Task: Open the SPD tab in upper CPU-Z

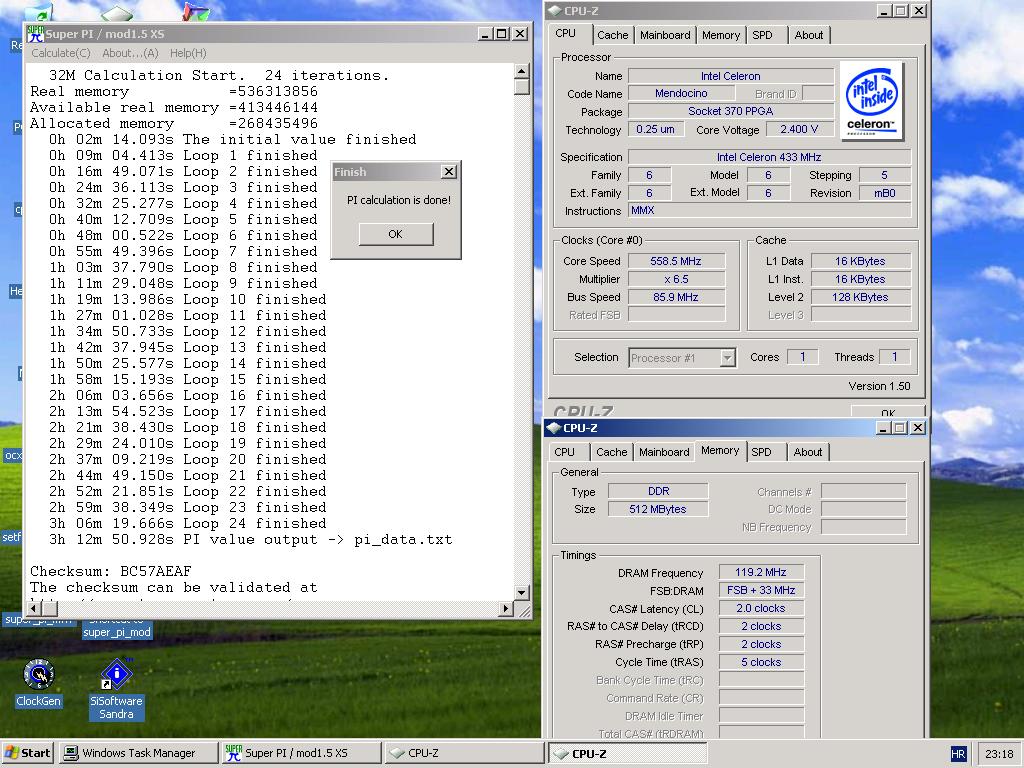Action: (x=762, y=35)
